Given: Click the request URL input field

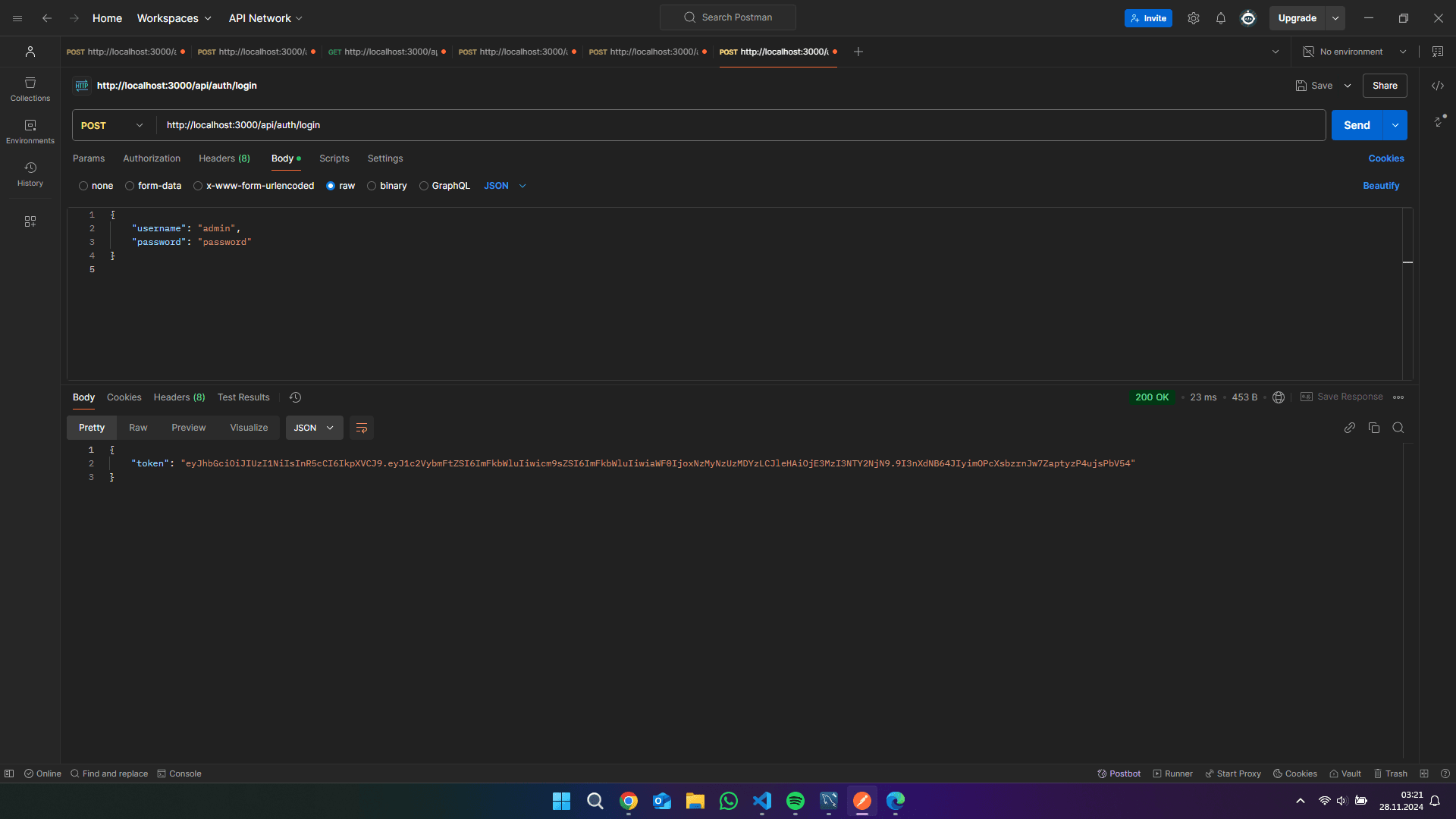Looking at the screenshot, I should [x=531, y=125].
